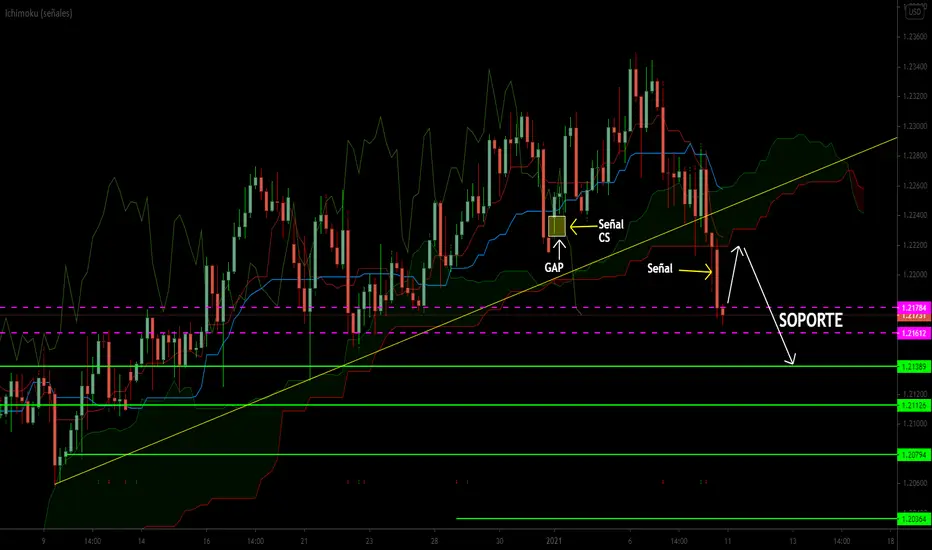Image resolution: width=932 pixels, height=550 pixels.
Task: Click the Ichimoku (señales) indicator title
Action: (x=39, y=13)
